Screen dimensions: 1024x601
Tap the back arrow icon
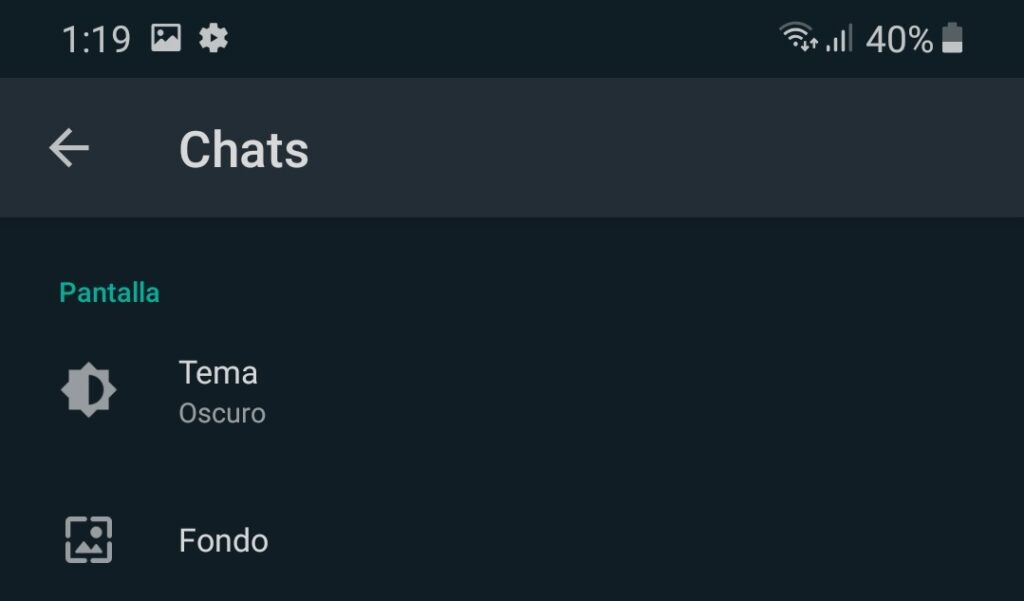click(69, 148)
